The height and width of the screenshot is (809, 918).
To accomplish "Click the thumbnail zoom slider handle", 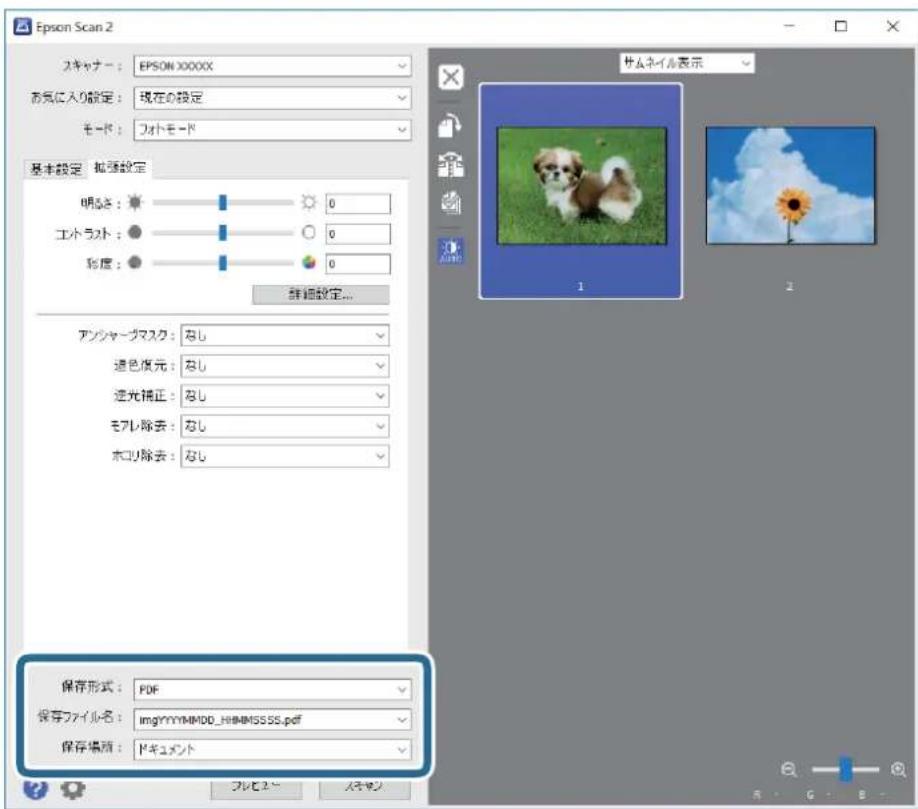I will [x=845, y=769].
